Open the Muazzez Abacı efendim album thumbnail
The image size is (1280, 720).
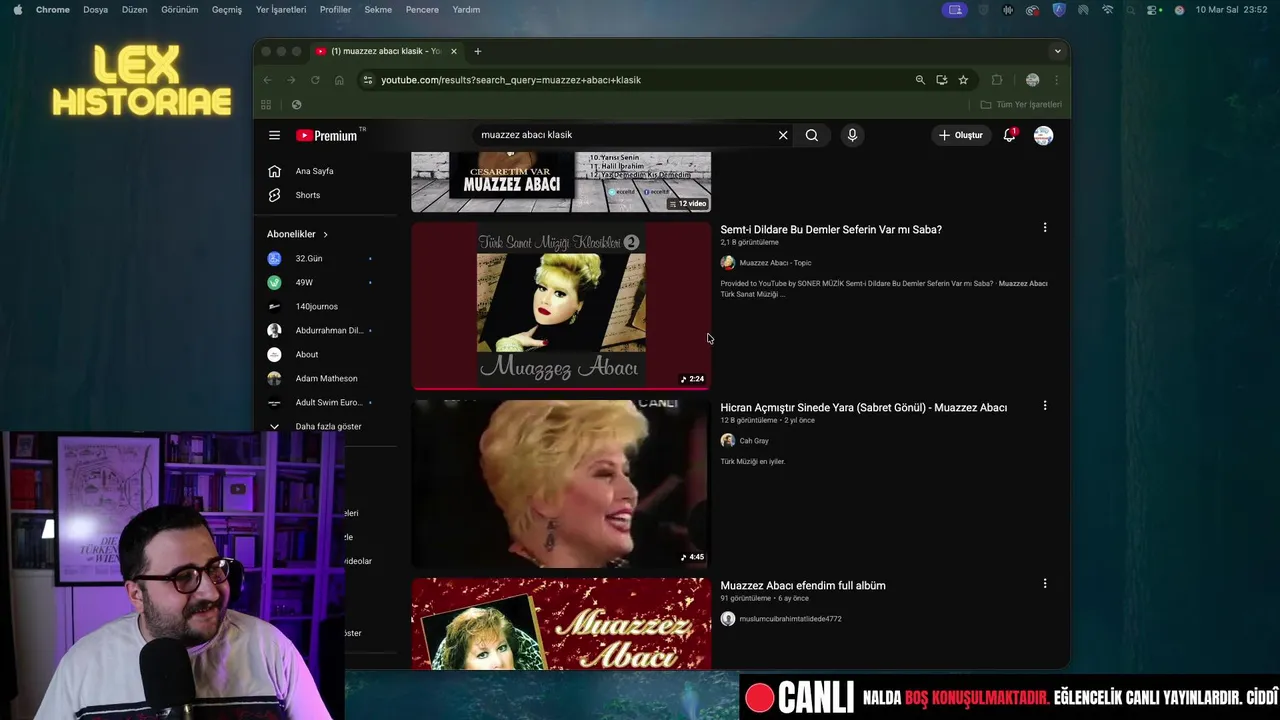[x=561, y=624]
